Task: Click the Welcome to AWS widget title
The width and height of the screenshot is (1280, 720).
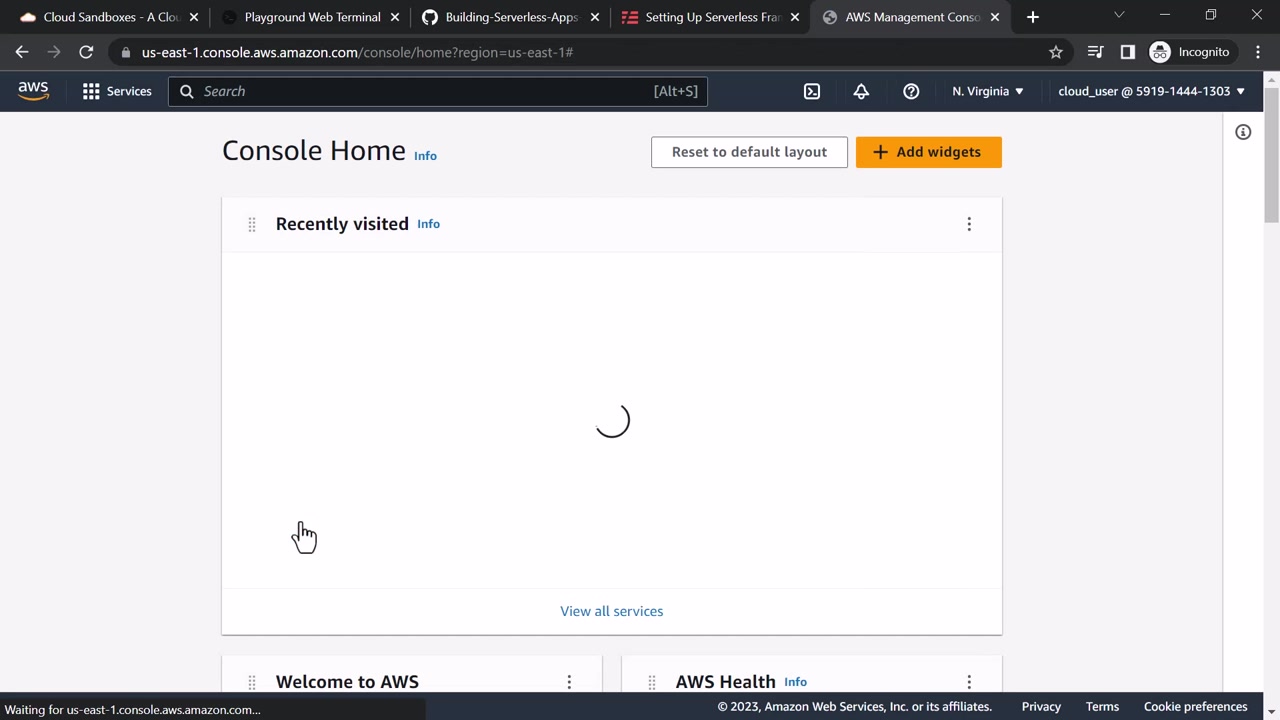Action: pos(347,682)
